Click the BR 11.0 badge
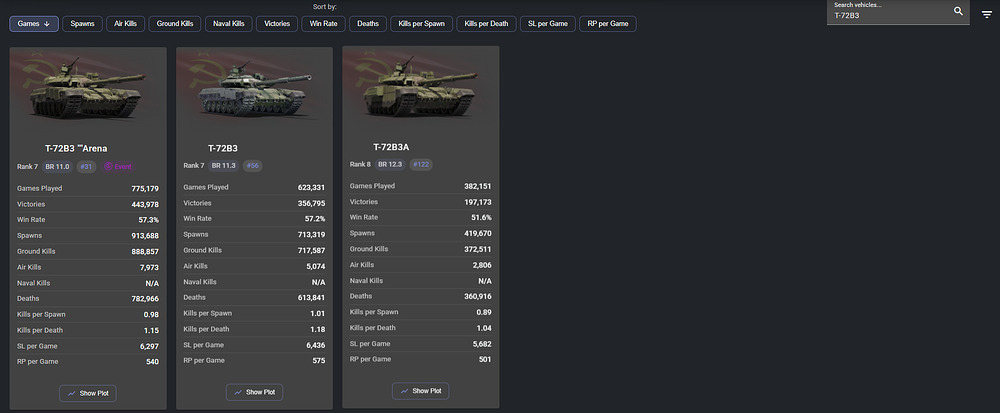1000x413 pixels. [58, 166]
